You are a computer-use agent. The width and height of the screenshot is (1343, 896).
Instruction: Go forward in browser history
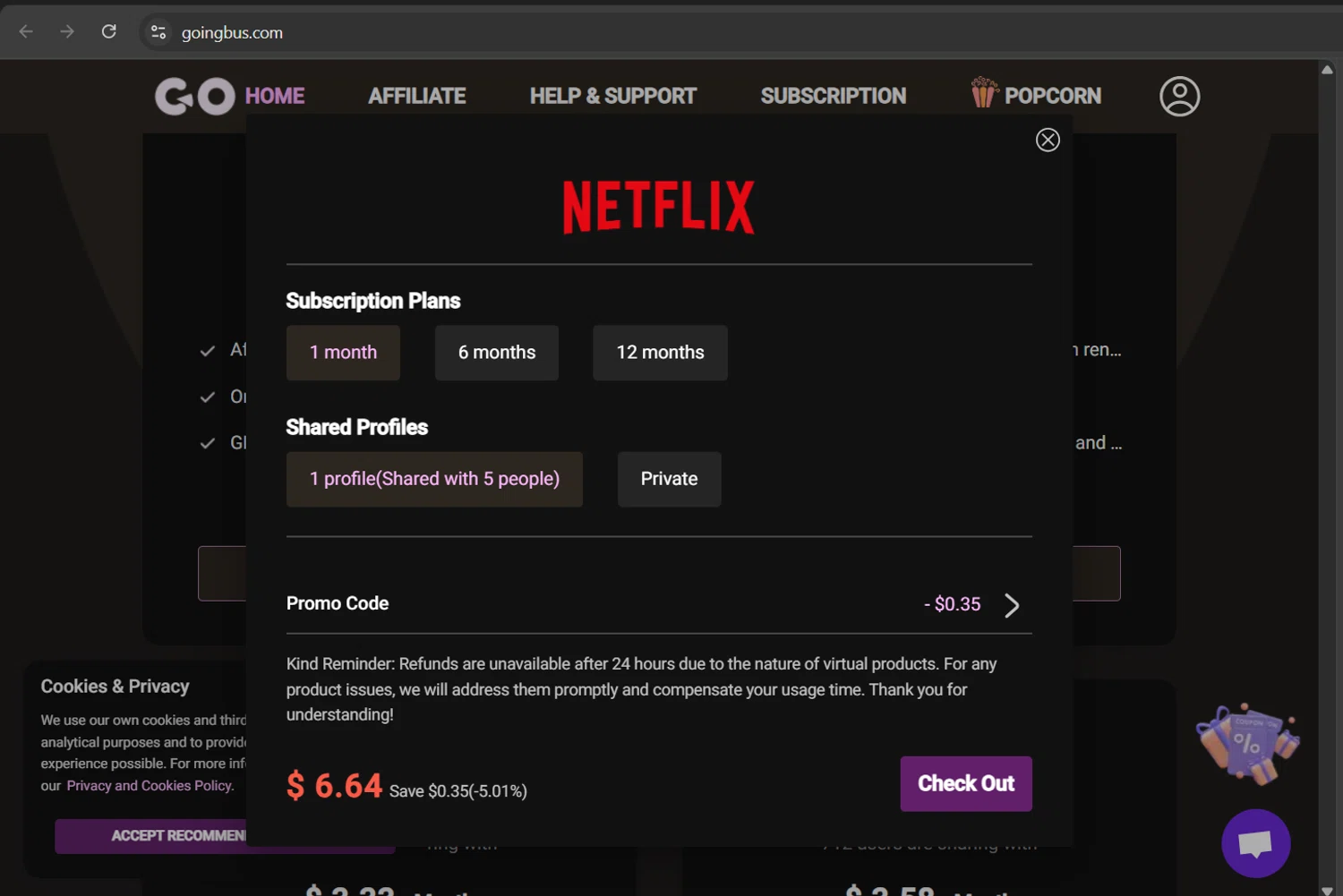(x=67, y=31)
